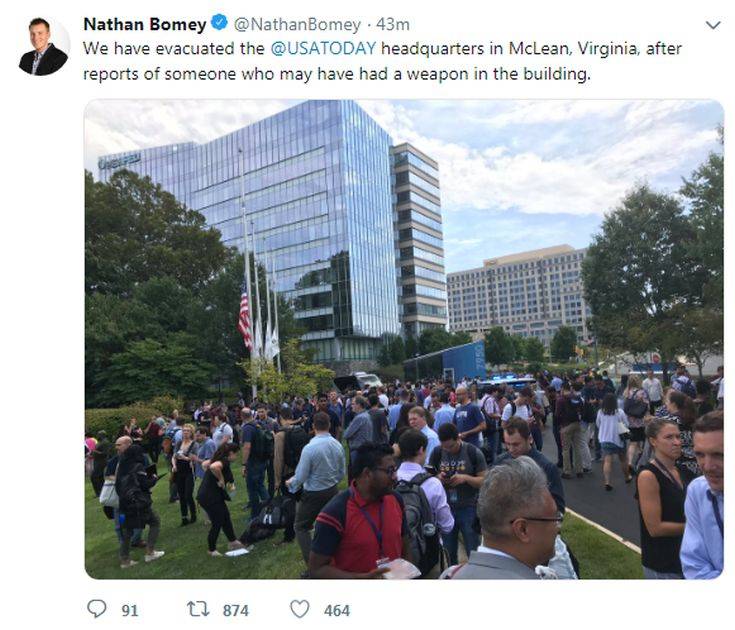
Task: Click the man in the red shirt in the photo
Action: pyautogui.click(x=361, y=511)
